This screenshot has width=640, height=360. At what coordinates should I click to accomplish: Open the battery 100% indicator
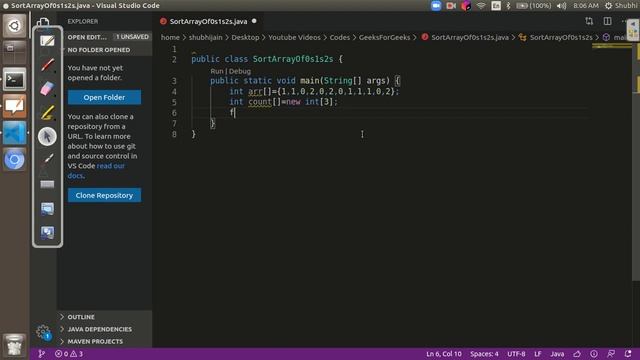(533, 6)
